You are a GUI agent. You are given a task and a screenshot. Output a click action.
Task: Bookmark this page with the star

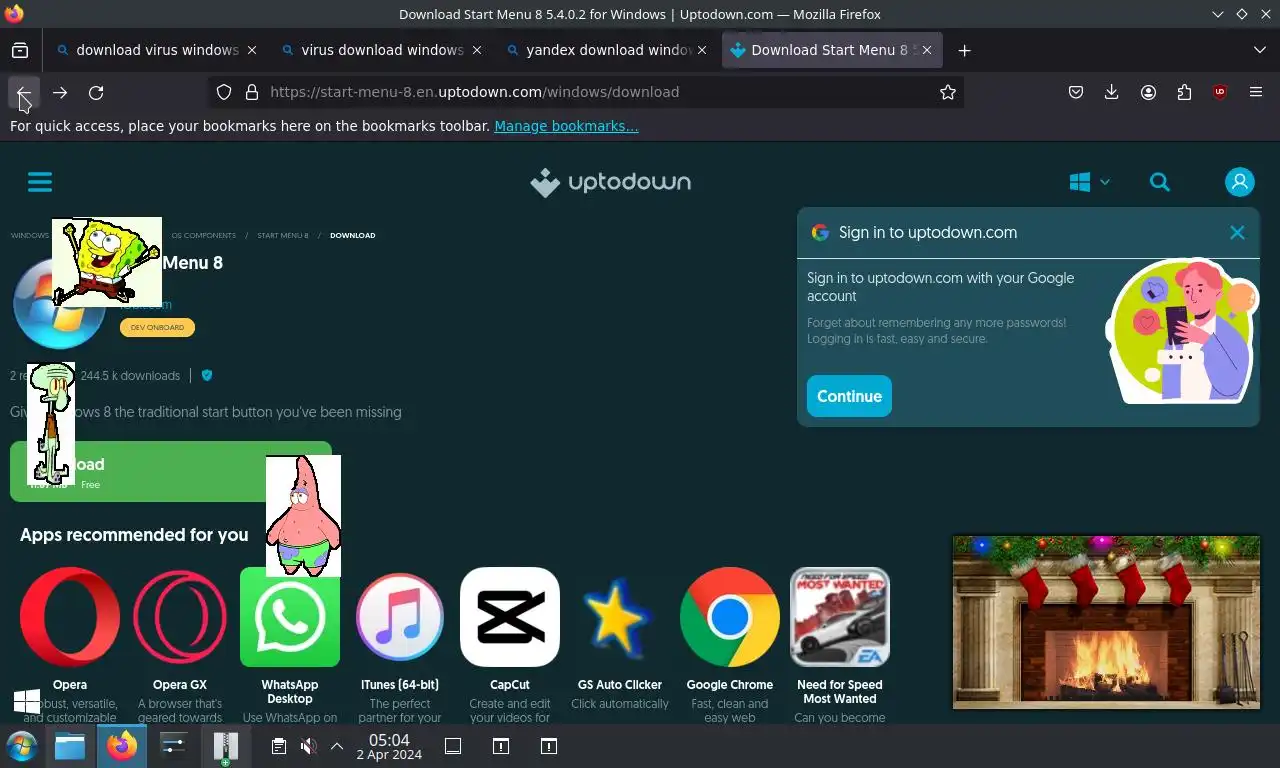coord(948,92)
